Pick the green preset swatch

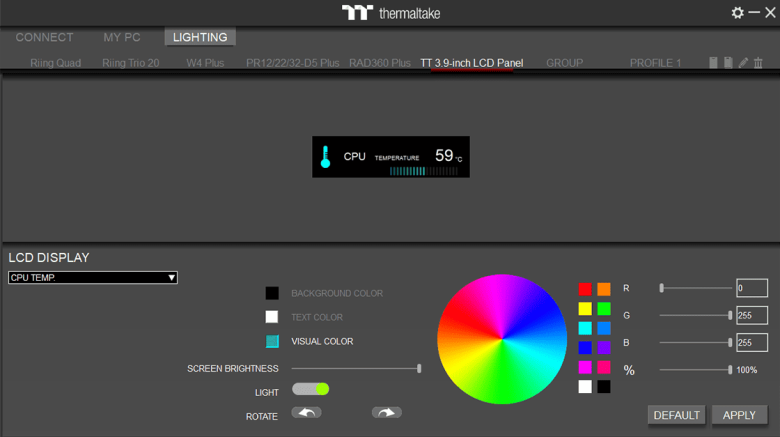click(604, 309)
